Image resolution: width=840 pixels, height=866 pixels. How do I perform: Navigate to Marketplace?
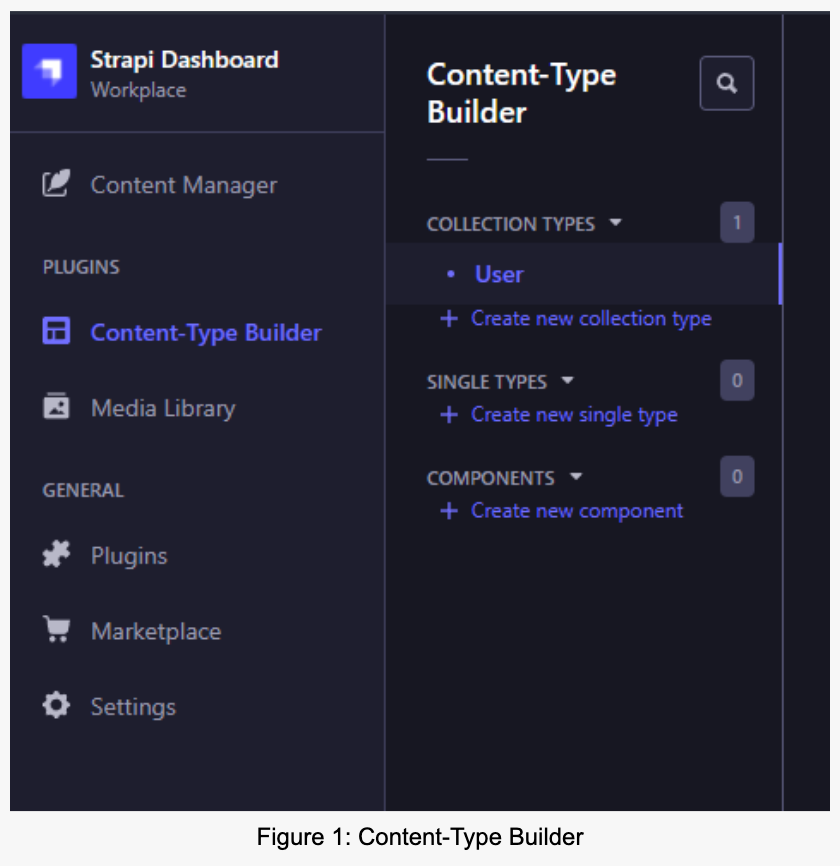click(x=156, y=631)
